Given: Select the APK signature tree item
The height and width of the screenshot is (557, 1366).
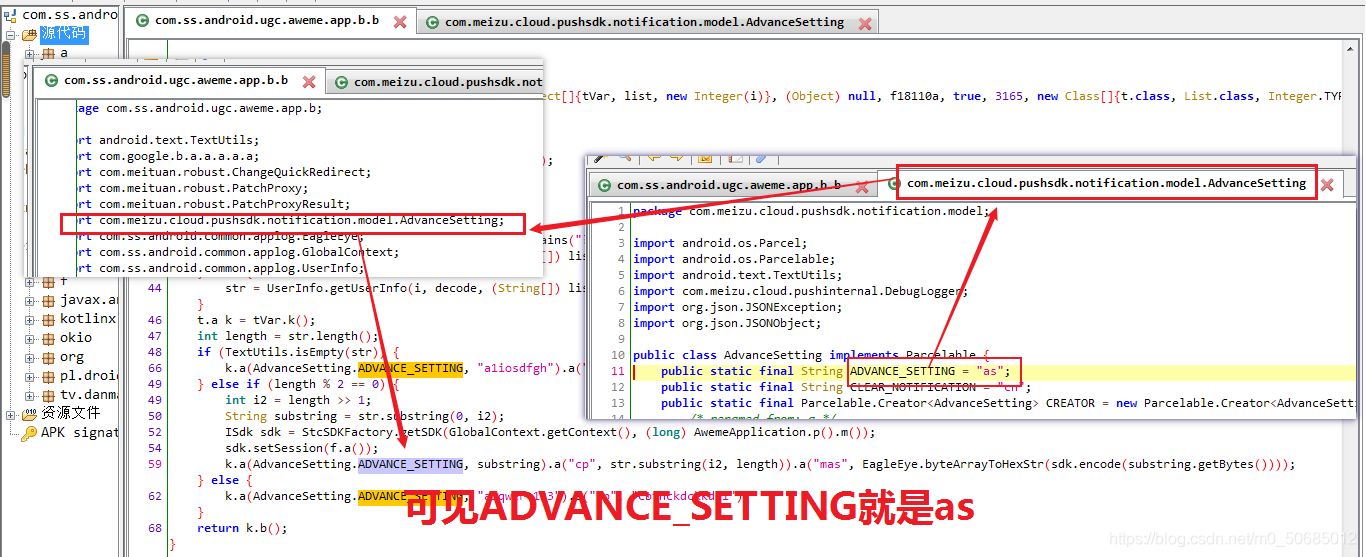Looking at the screenshot, I should [79, 433].
